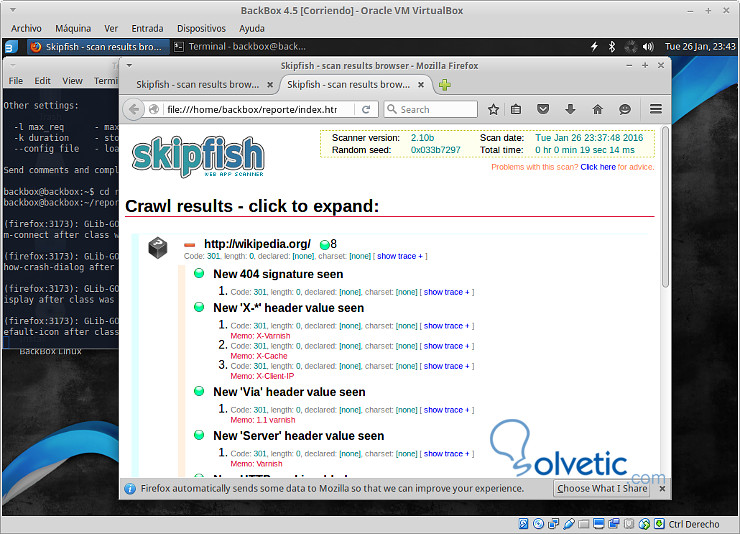Click the New 'Via' header value seen heading

coord(289,392)
